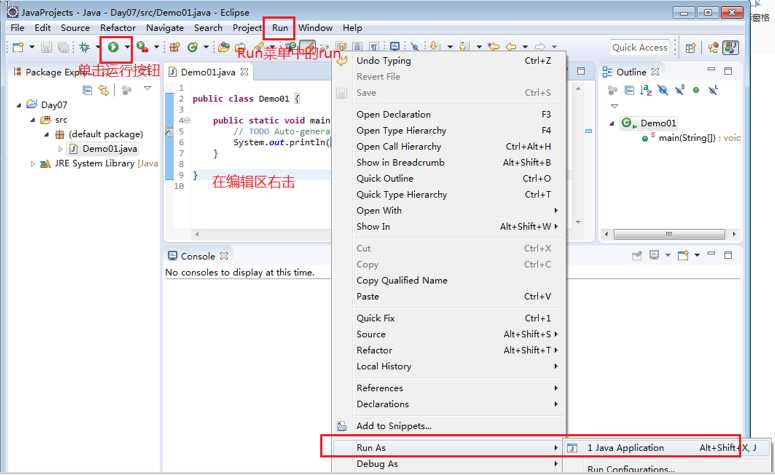Click the New Java Class icon

pyautogui.click(x=192, y=47)
